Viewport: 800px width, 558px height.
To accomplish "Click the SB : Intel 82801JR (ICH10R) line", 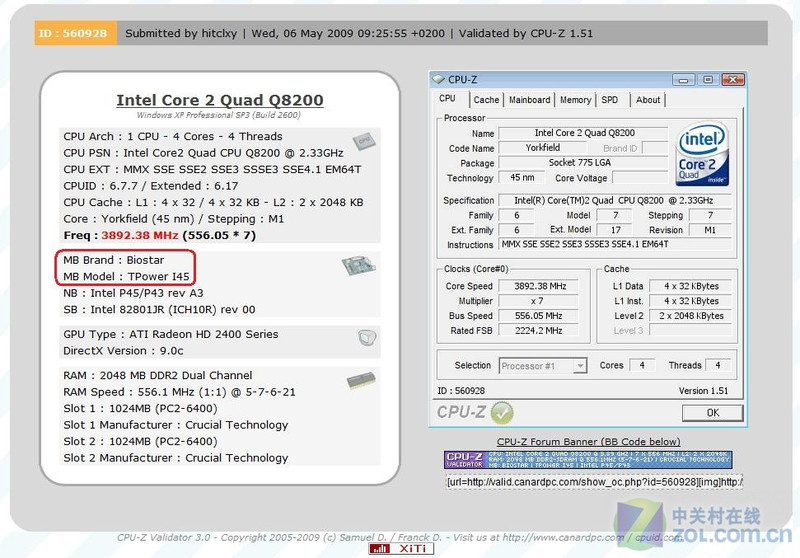I will point(159,310).
